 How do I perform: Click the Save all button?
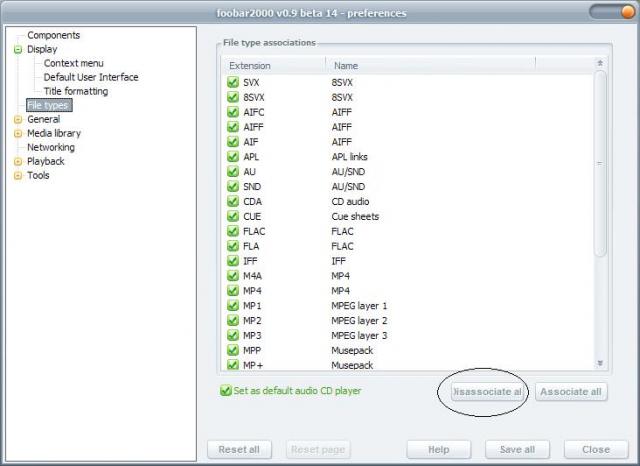pyautogui.click(x=517, y=449)
